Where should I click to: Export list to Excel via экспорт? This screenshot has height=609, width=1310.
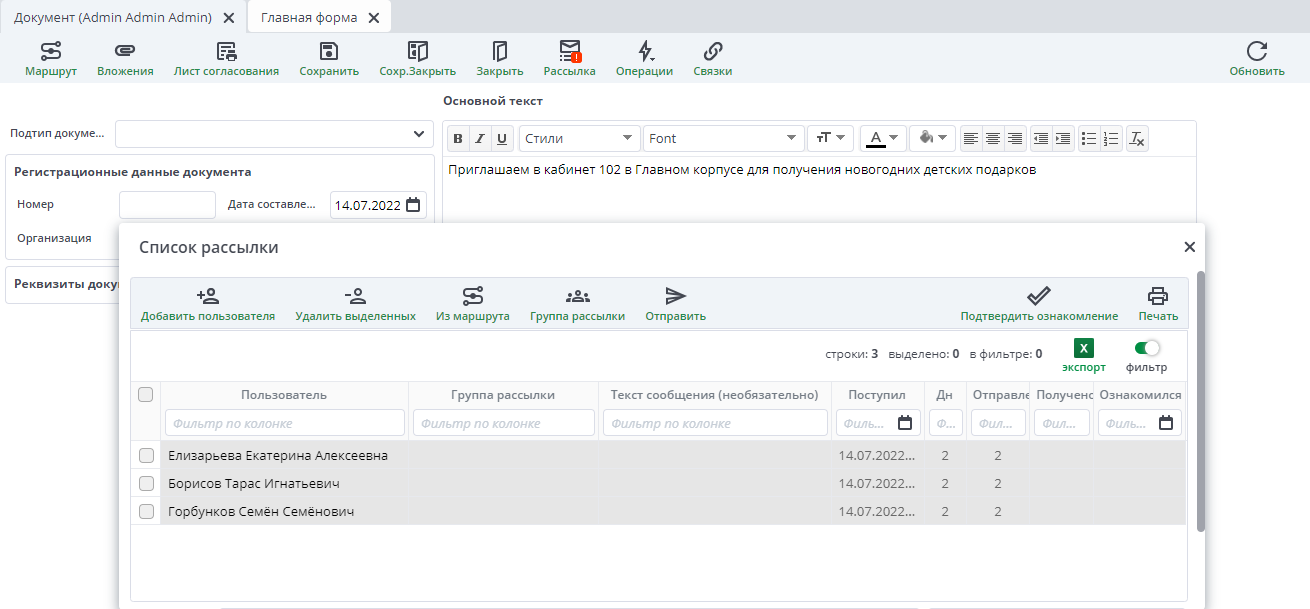coord(1084,355)
